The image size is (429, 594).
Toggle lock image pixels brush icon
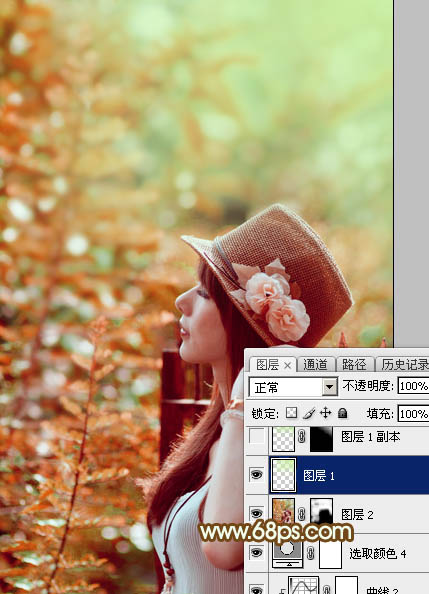tap(309, 413)
